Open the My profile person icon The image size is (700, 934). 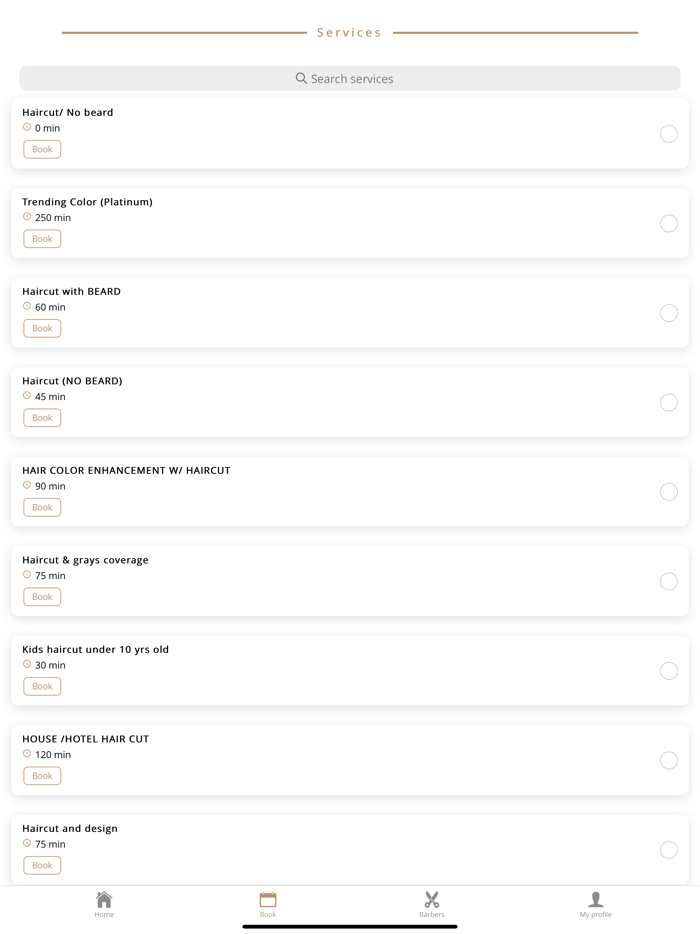(596, 899)
